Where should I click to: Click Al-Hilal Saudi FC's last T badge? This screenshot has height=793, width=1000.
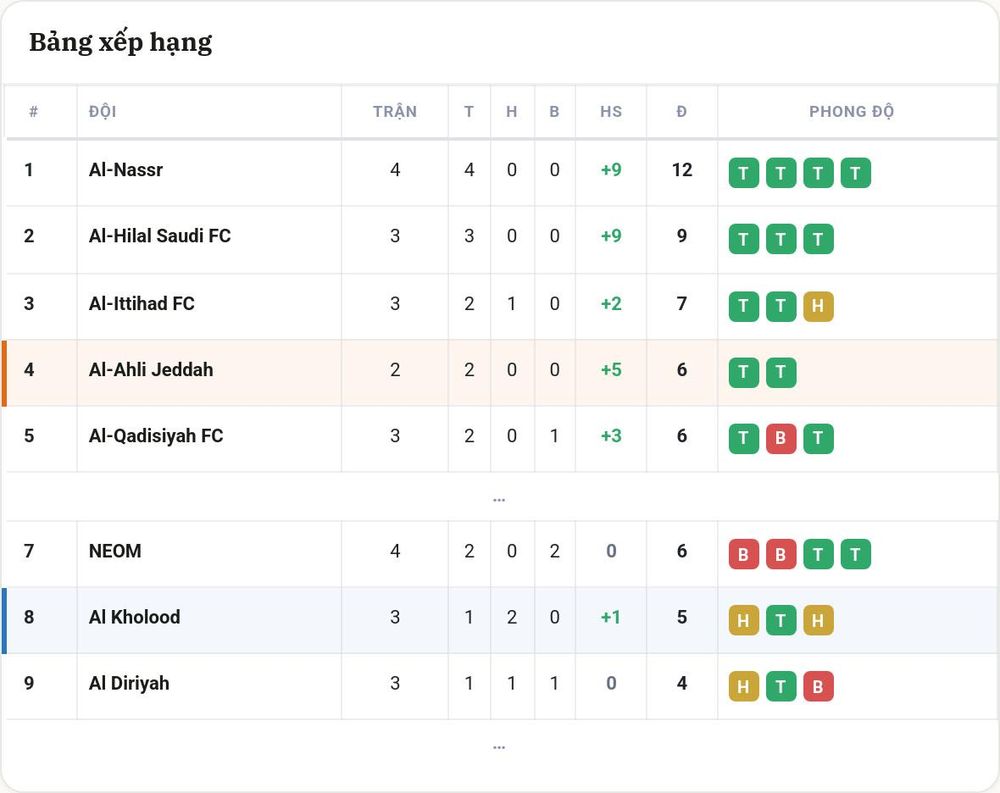818,239
